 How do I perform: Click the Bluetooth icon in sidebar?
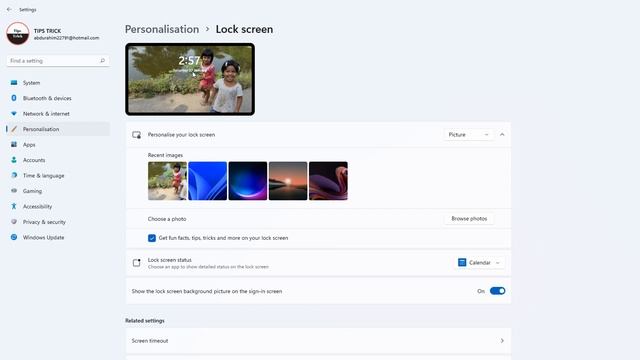click(14, 98)
